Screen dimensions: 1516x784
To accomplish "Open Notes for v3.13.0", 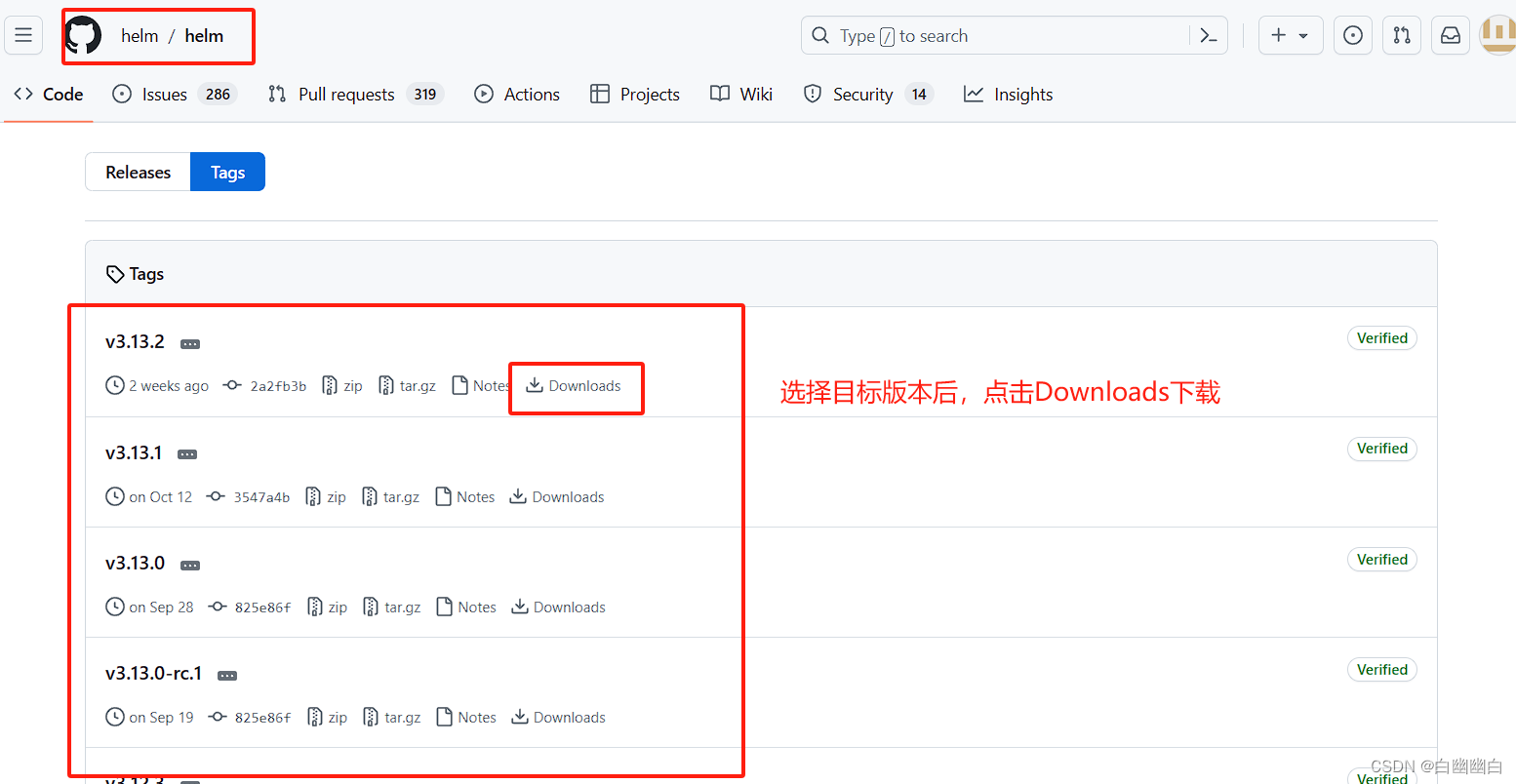I will tap(466, 608).
